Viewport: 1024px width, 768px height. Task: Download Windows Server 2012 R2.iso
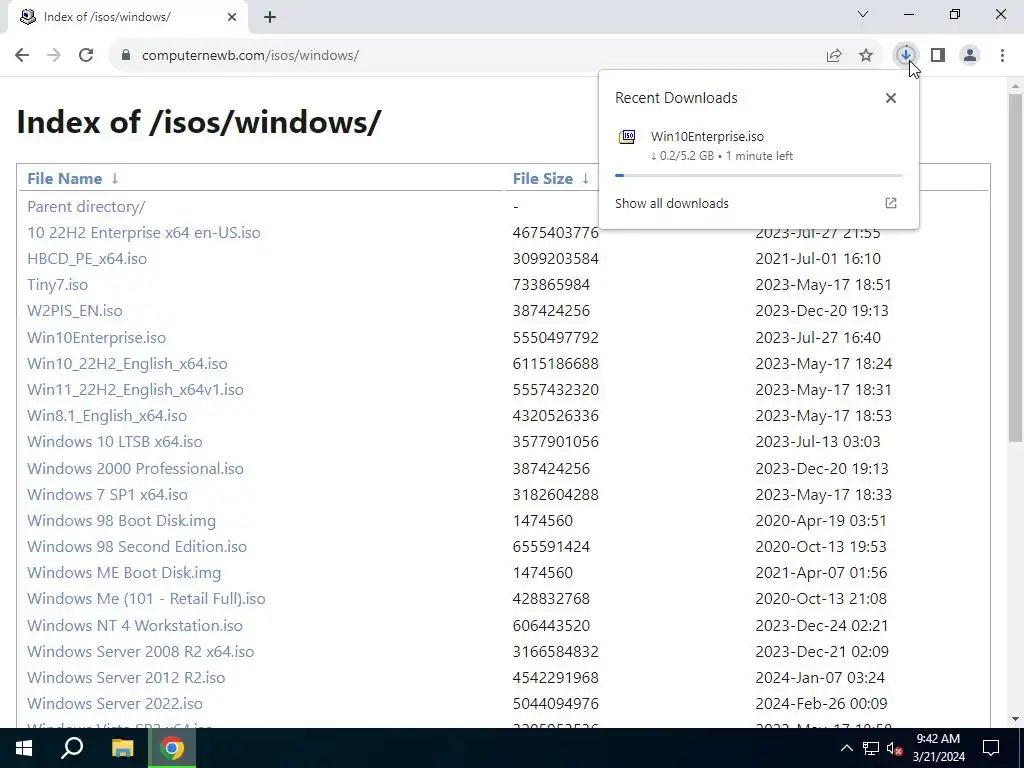click(126, 678)
